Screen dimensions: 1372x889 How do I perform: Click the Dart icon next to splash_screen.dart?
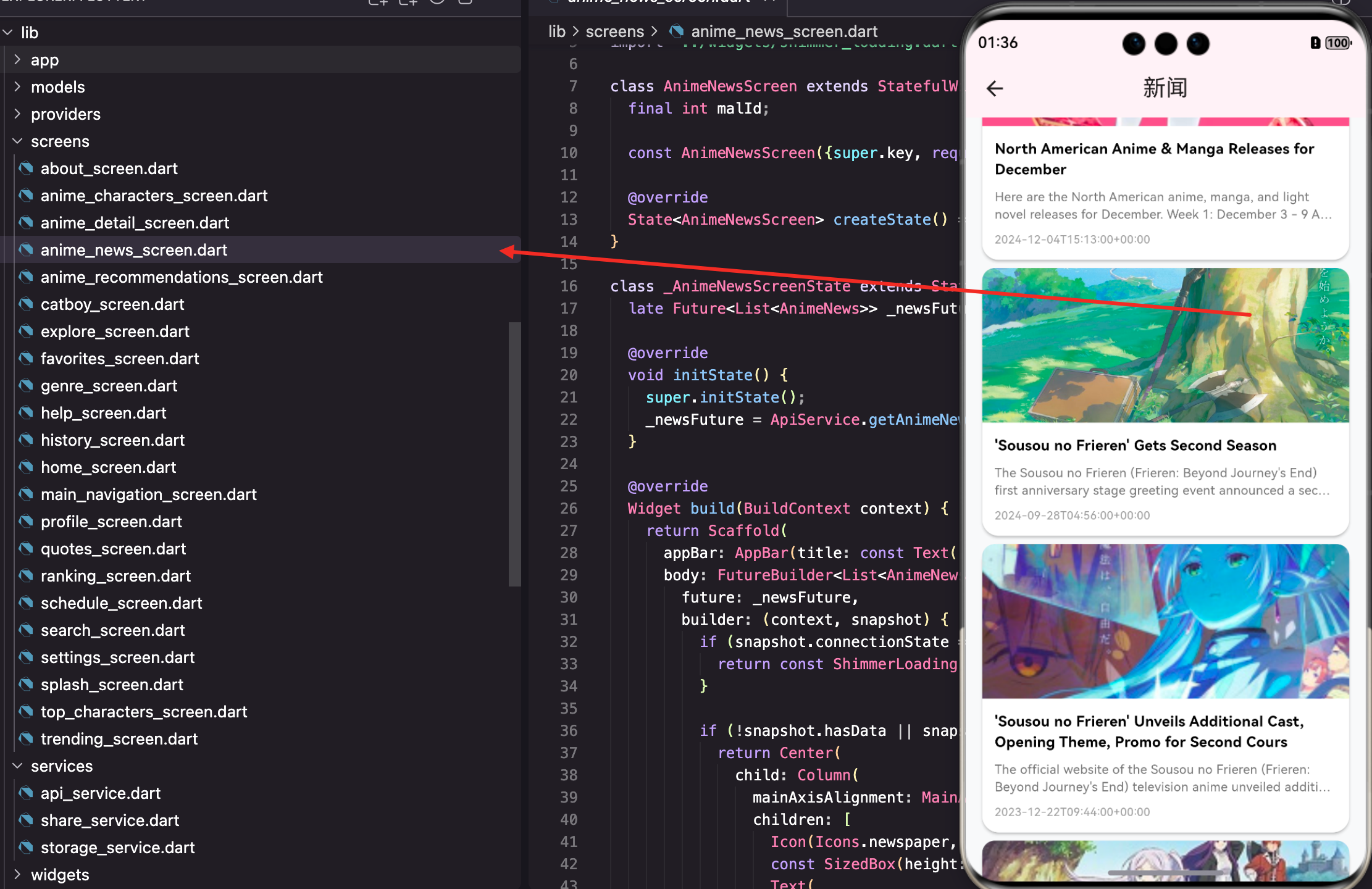pos(26,684)
